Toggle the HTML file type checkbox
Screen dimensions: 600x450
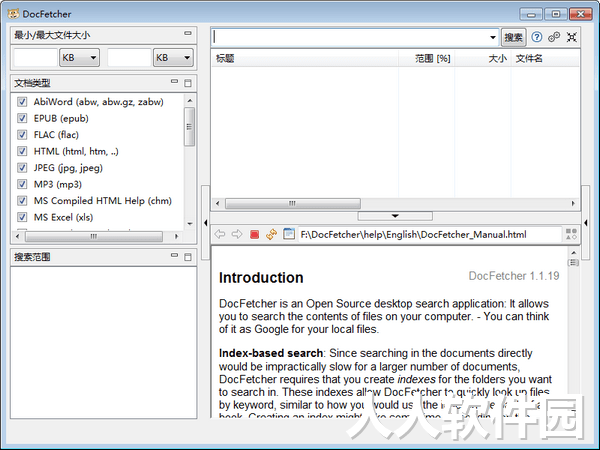tap(22, 151)
